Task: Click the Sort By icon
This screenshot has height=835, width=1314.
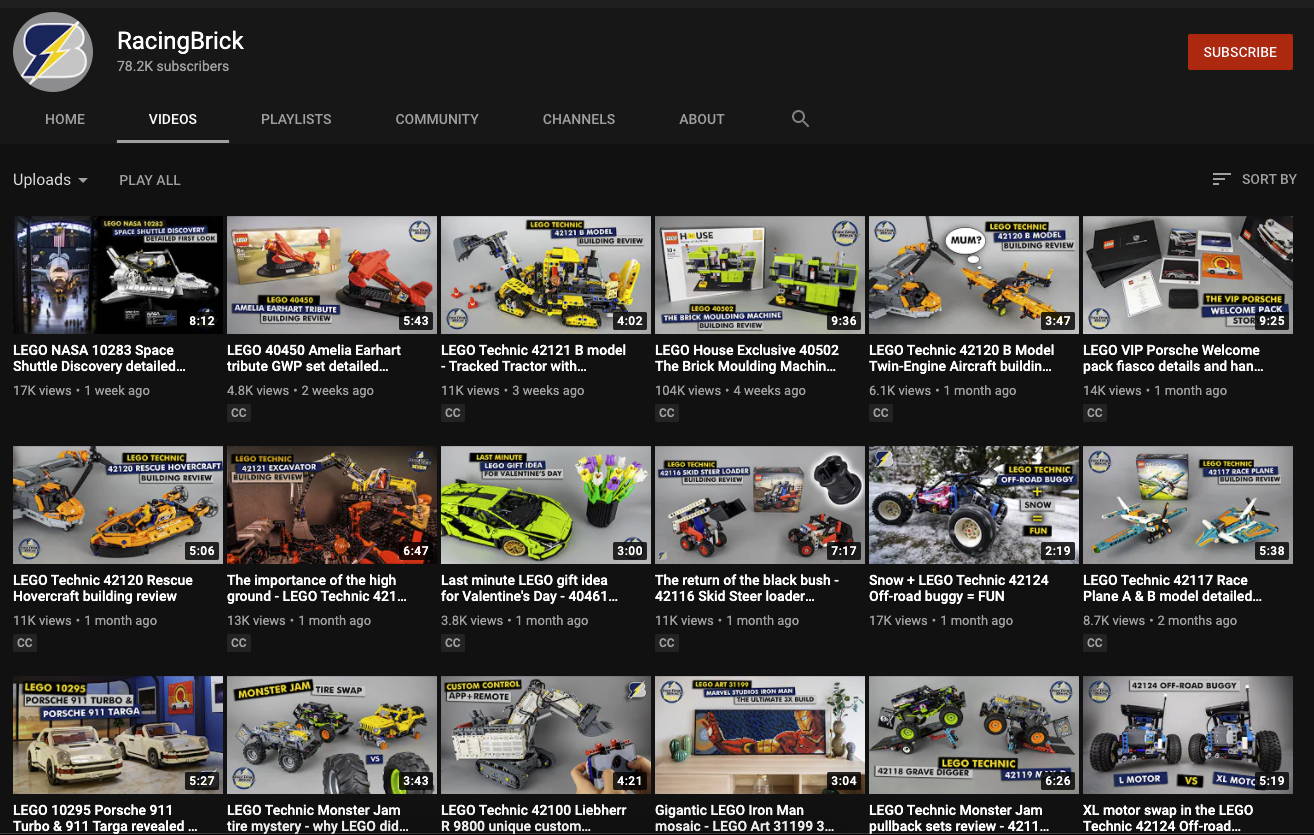Action: coord(1221,179)
